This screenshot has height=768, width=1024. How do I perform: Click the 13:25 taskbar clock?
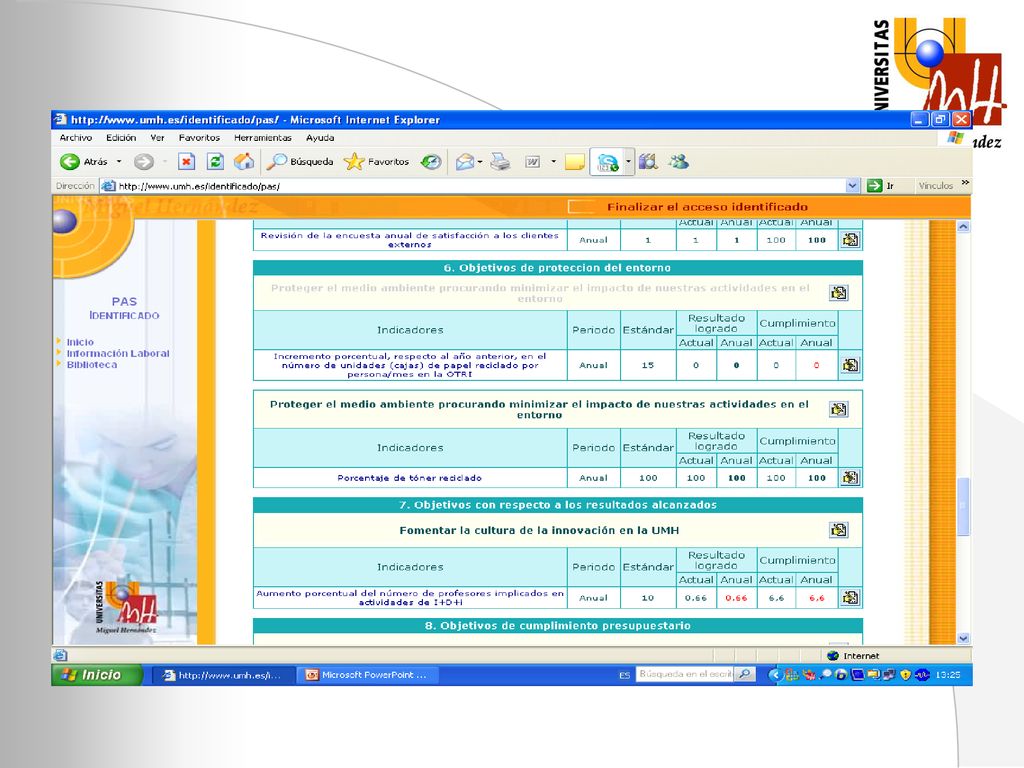[x=948, y=675]
